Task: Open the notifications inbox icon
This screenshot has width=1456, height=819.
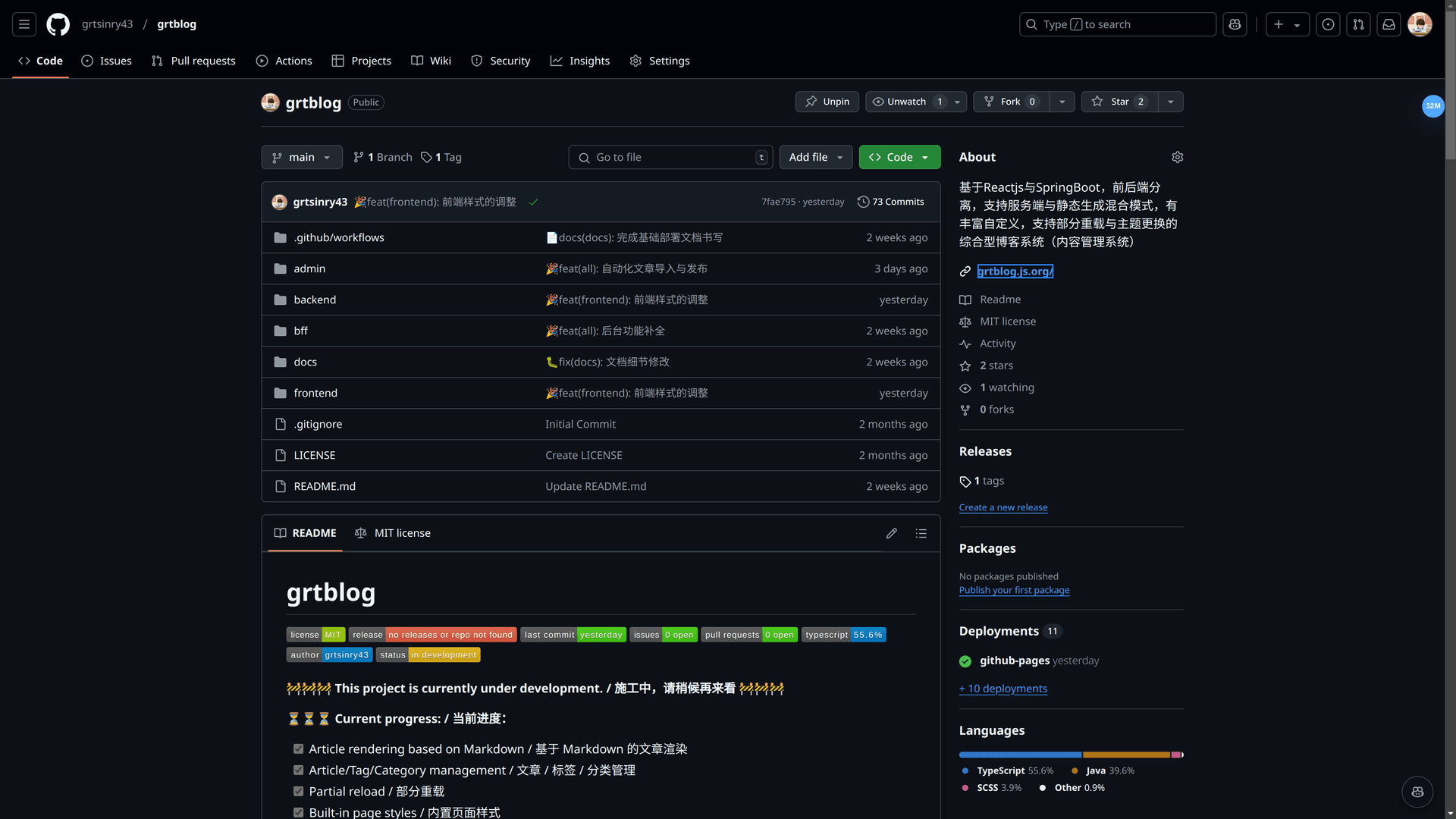Action: tap(1389, 24)
